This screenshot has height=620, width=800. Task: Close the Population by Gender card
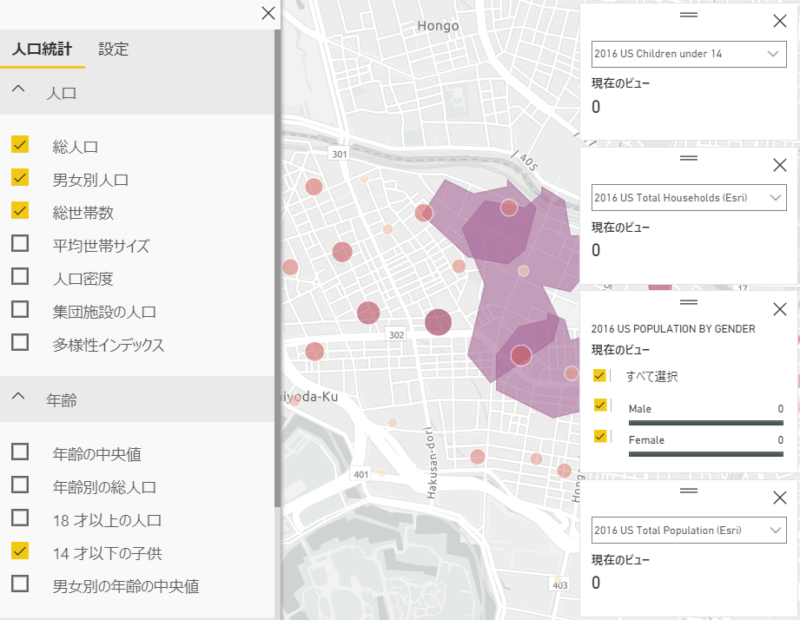pyautogui.click(x=780, y=309)
